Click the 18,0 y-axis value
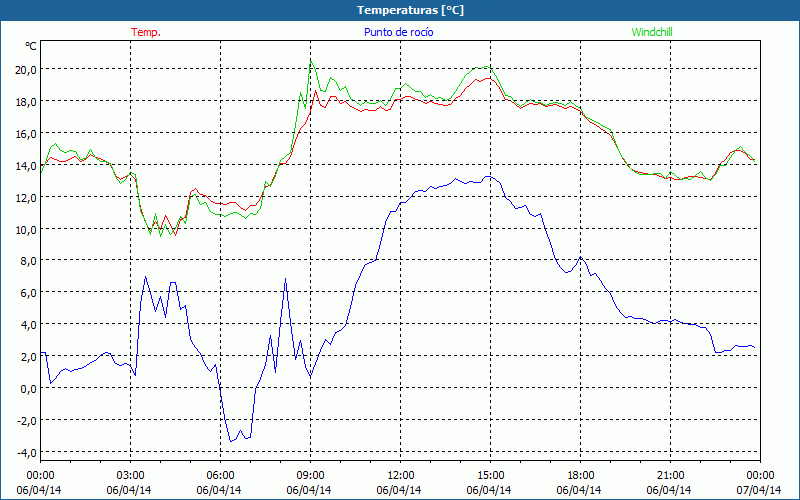 pyautogui.click(x=25, y=102)
